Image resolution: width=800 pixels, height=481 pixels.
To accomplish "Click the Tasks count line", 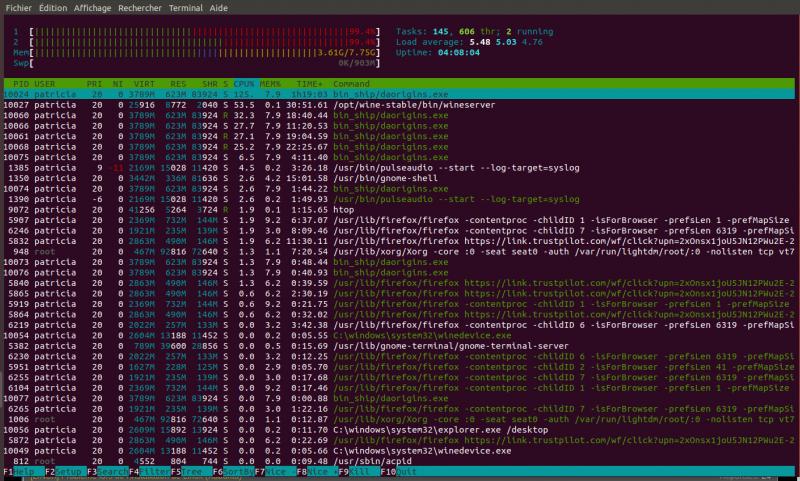I will coord(474,32).
